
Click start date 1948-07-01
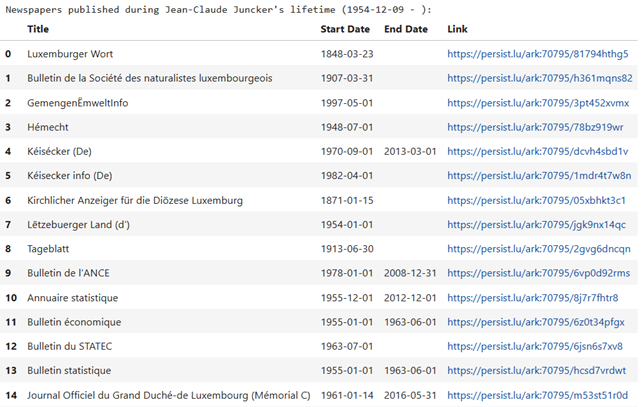[347, 127]
